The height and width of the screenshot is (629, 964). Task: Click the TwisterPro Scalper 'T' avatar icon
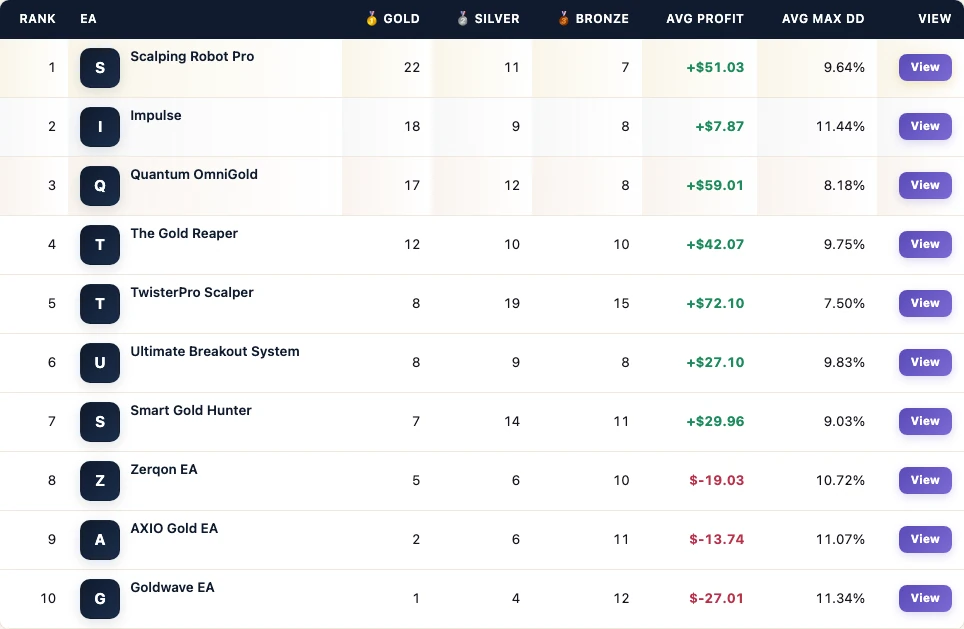(100, 304)
